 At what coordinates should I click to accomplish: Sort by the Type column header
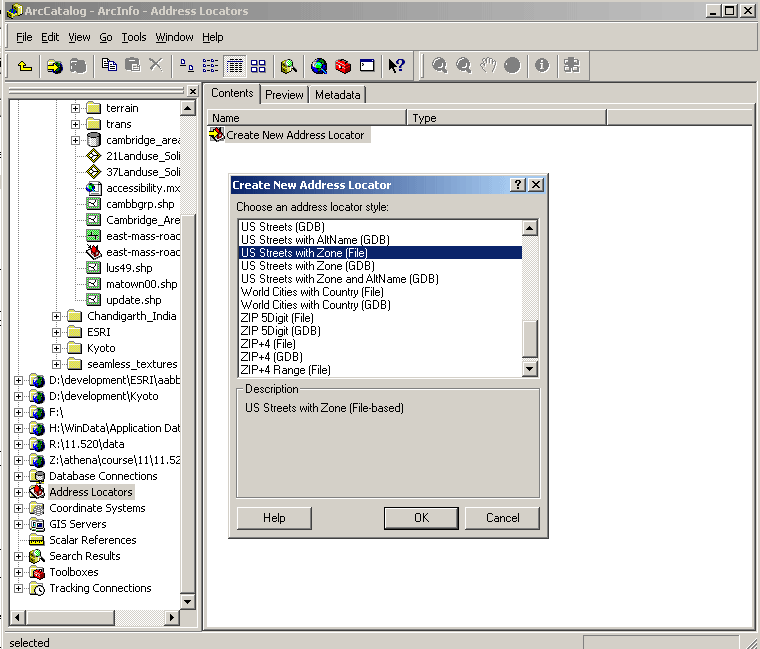coord(507,118)
